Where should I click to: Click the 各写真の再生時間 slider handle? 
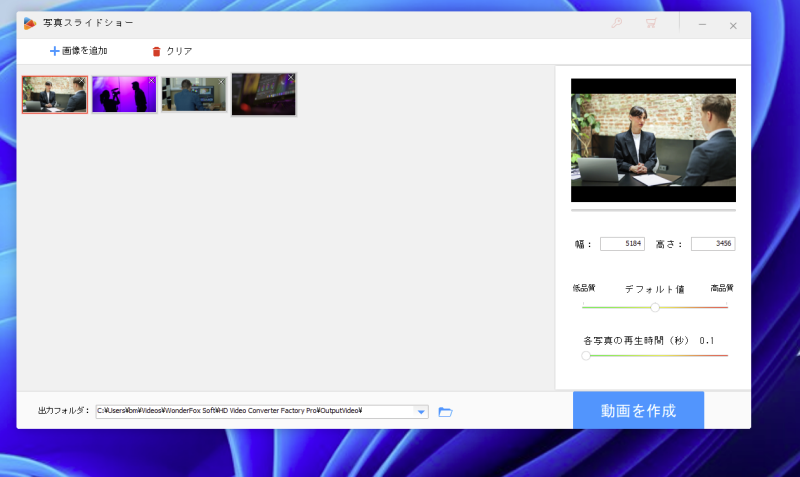pyautogui.click(x=586, y=355)
